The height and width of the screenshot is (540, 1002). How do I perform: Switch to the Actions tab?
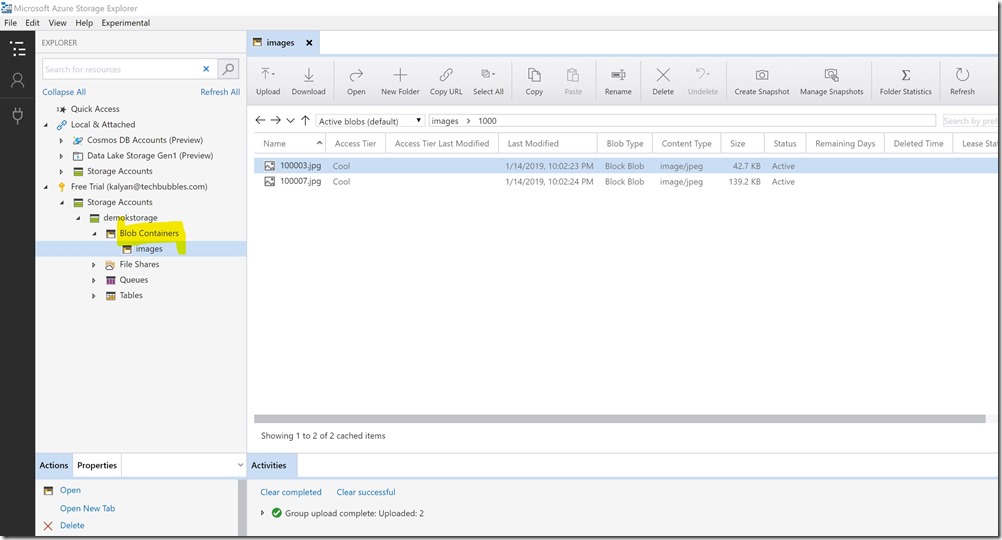coord(54,465)
